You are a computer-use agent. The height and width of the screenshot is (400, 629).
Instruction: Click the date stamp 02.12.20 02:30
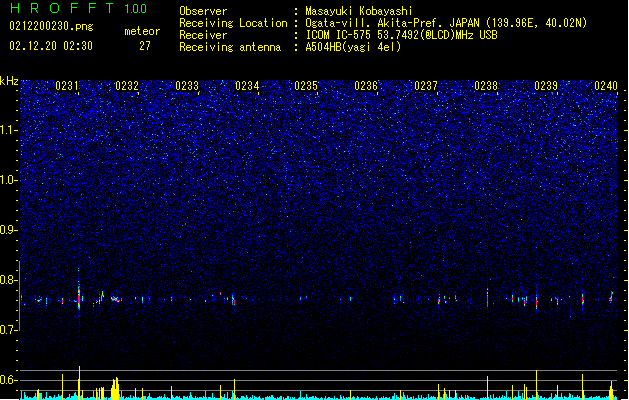(x=51, y=46)
